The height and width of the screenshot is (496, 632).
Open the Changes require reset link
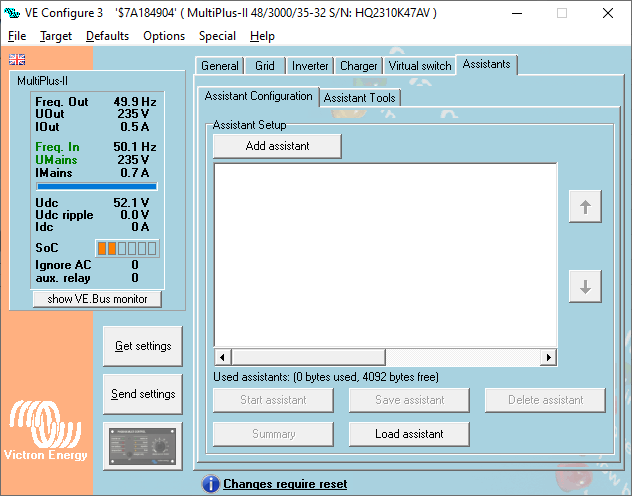click(285, 484)
